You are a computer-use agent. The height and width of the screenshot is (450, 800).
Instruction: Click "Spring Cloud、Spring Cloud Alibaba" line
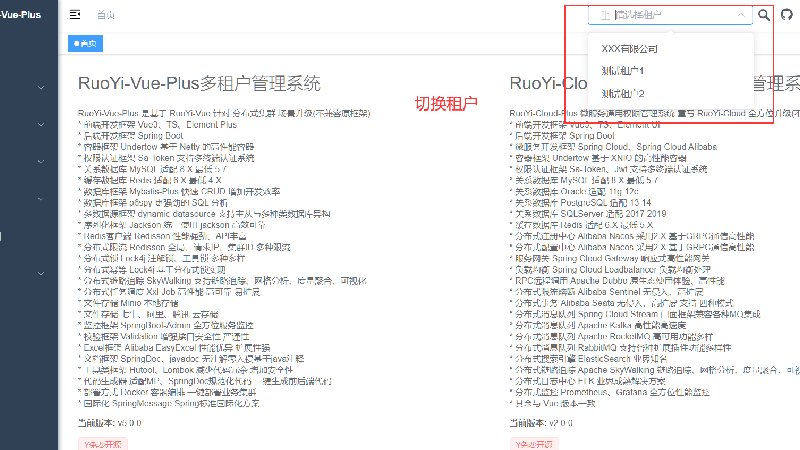pos(613,147)
